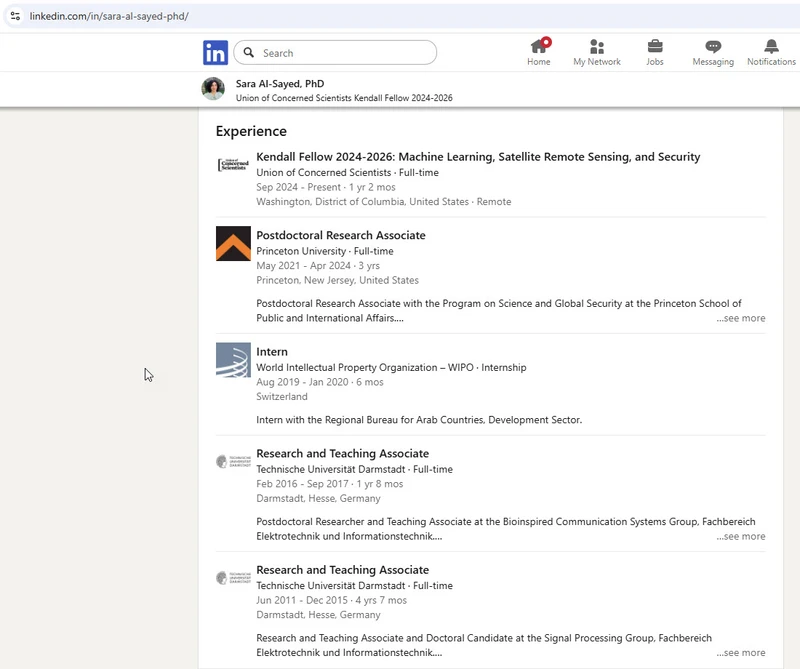Click Union of Concerned Scientists · Full-time

pyautogui.click(x=347, y=172)
